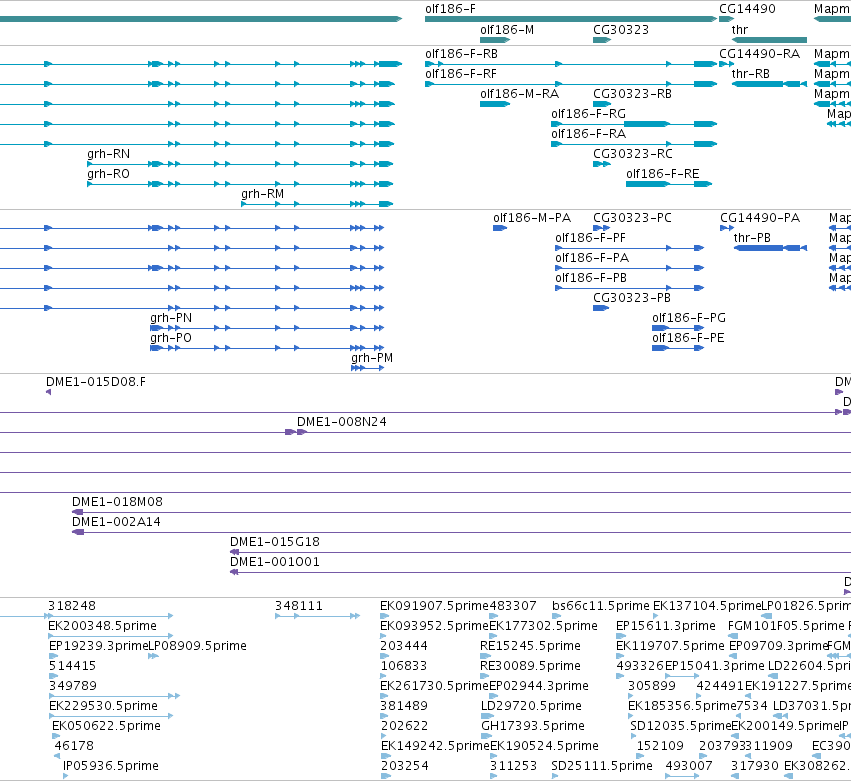
Task: Click the olf186-F-RG transcript label
Action: pos(588,114)
